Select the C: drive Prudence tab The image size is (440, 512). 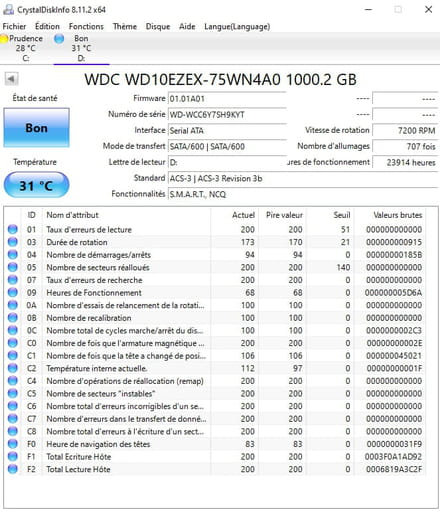[26, 48]
